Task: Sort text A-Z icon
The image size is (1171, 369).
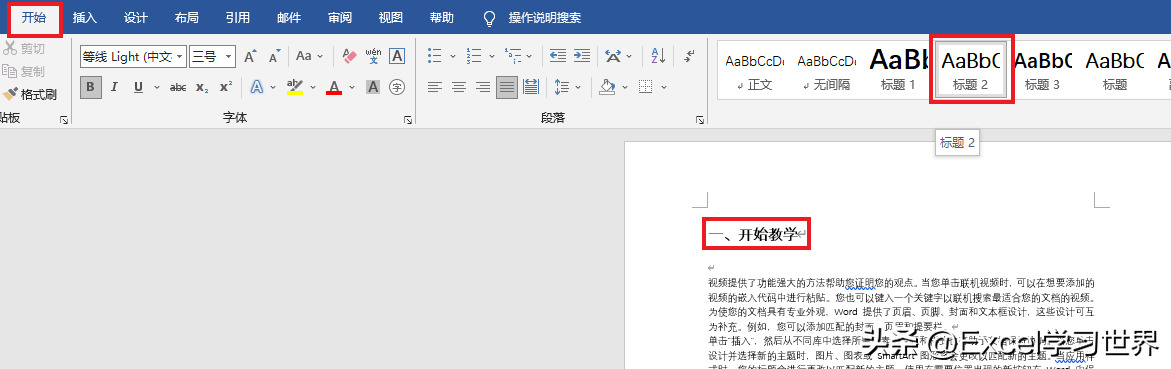Action: 658,56
